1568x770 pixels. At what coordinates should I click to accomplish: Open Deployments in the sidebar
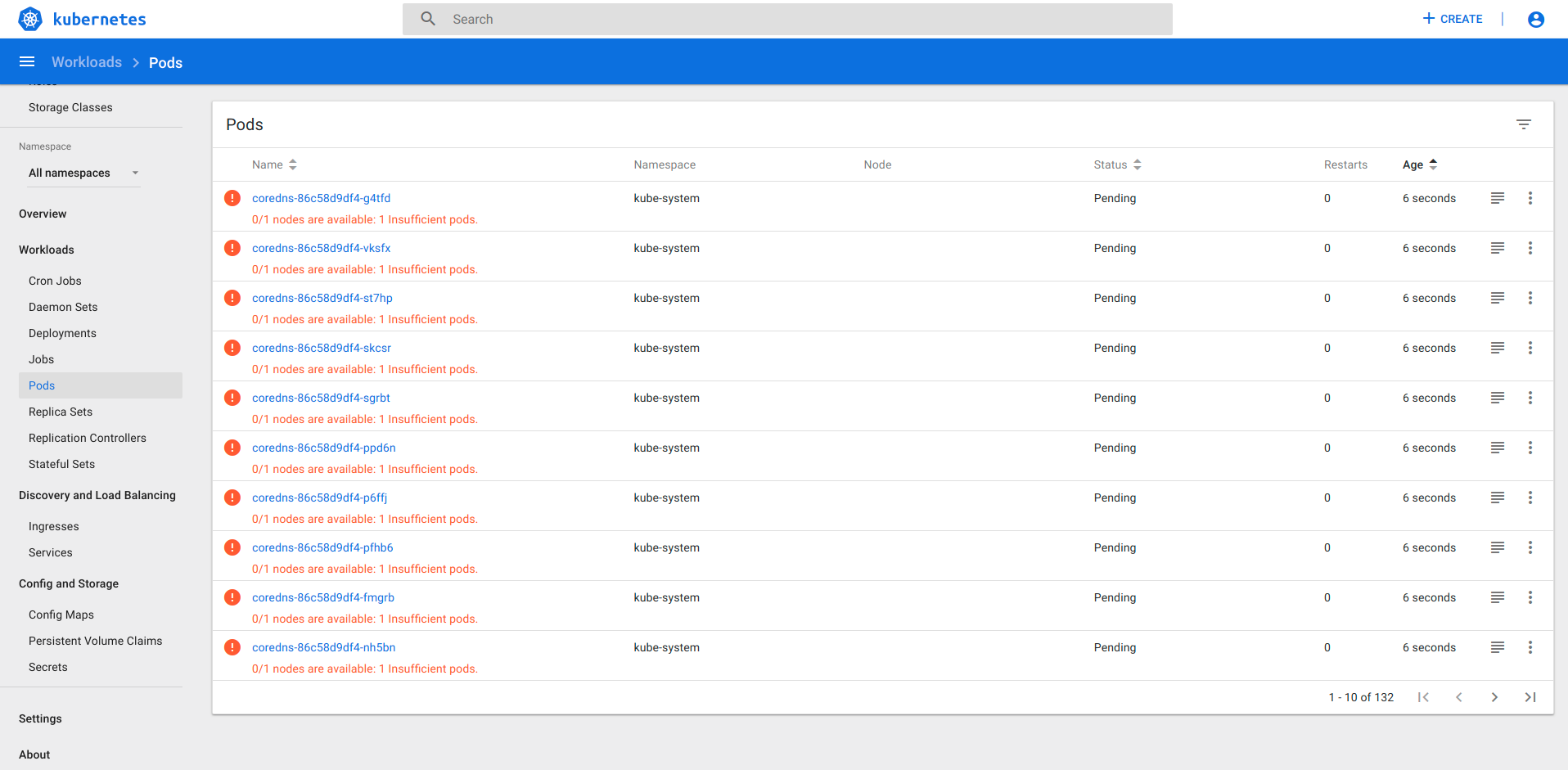pos(62,333)
